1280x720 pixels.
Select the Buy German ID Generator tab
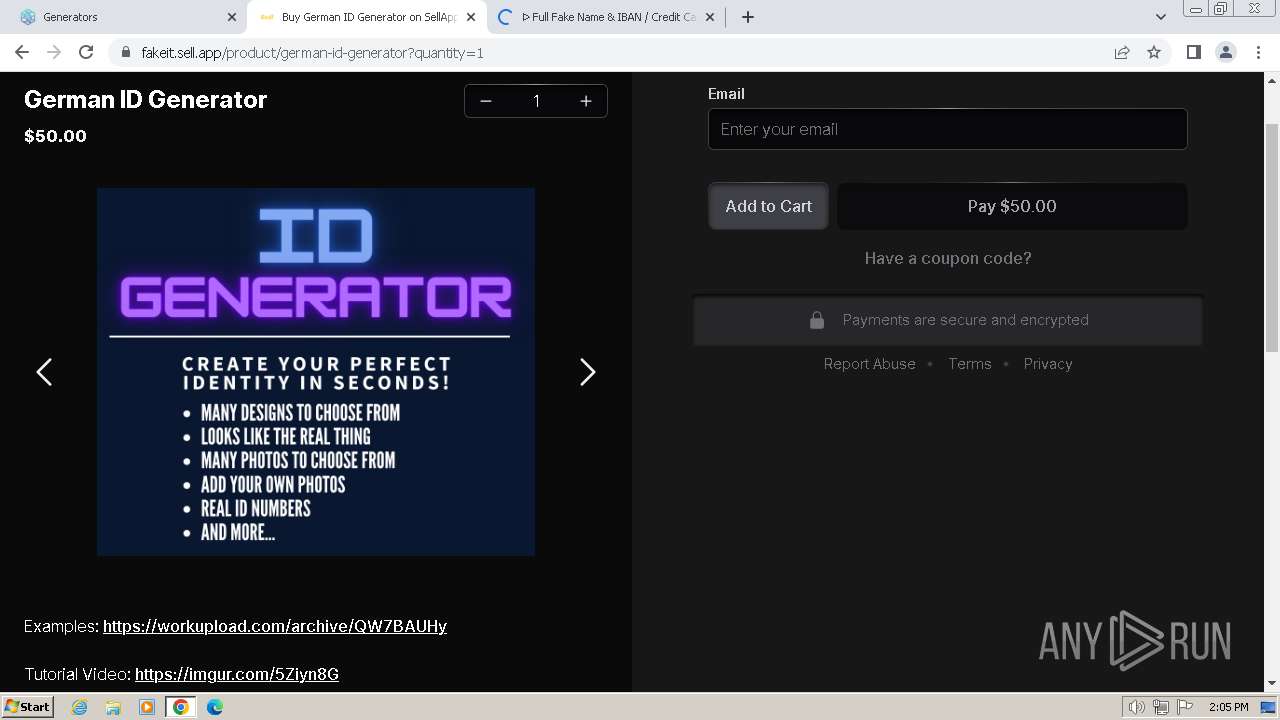coord(367,17)
